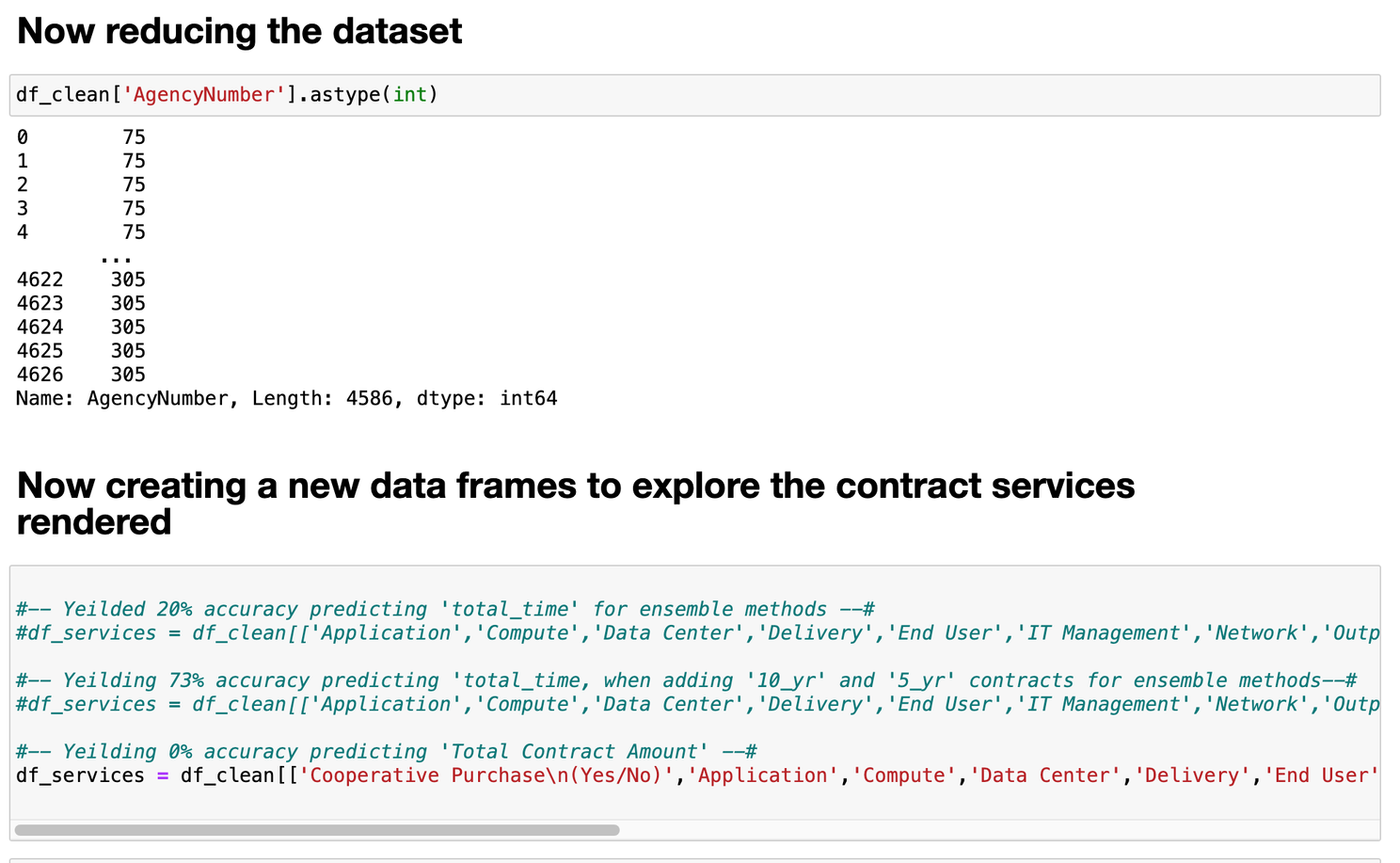Click the 'AgencyNumber' string in the first cell

pyautogui.click(x=204, y=95)
